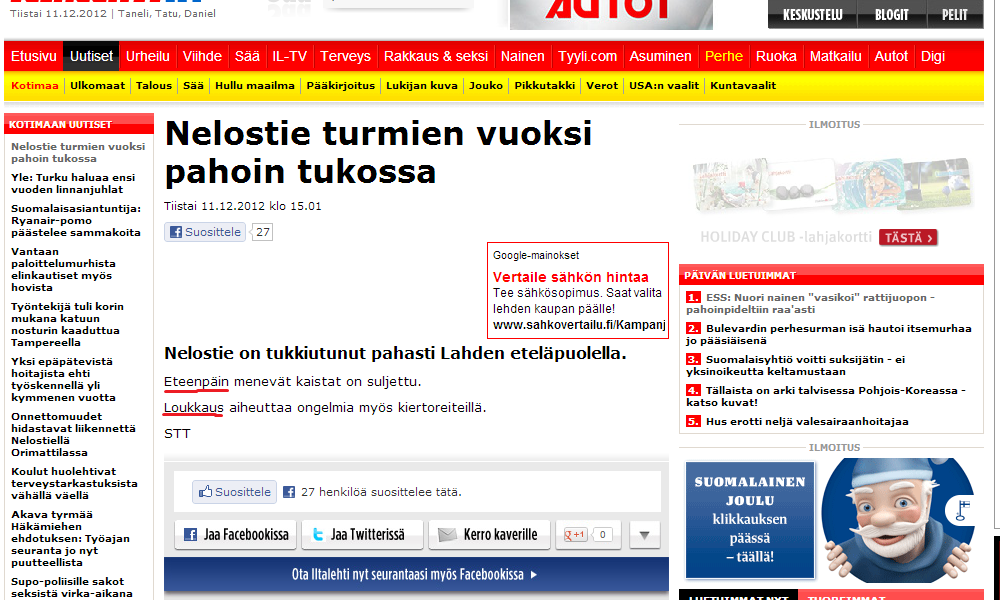Select USA:n vaalit in submenu
The width and height of the screenshot is (1000, 600).
[x=664, y=85]
